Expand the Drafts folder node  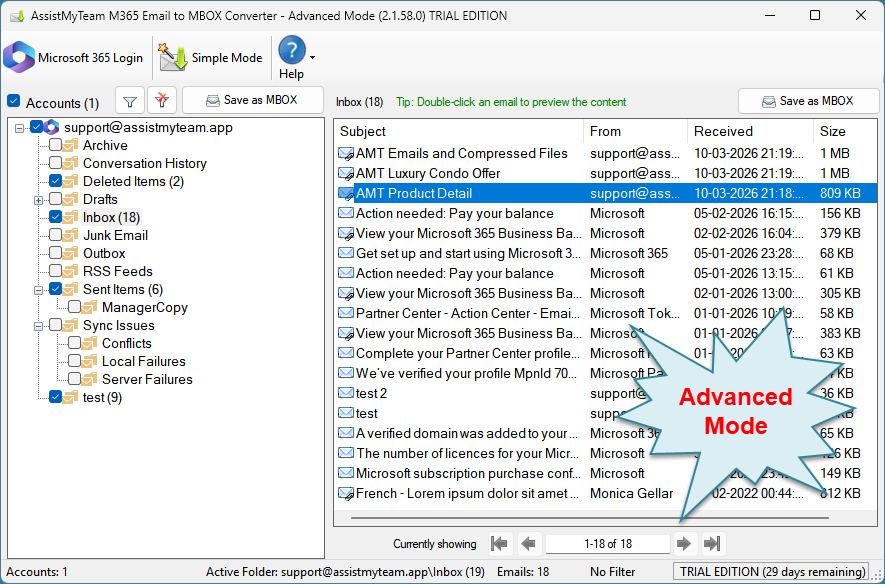point(39,199)
